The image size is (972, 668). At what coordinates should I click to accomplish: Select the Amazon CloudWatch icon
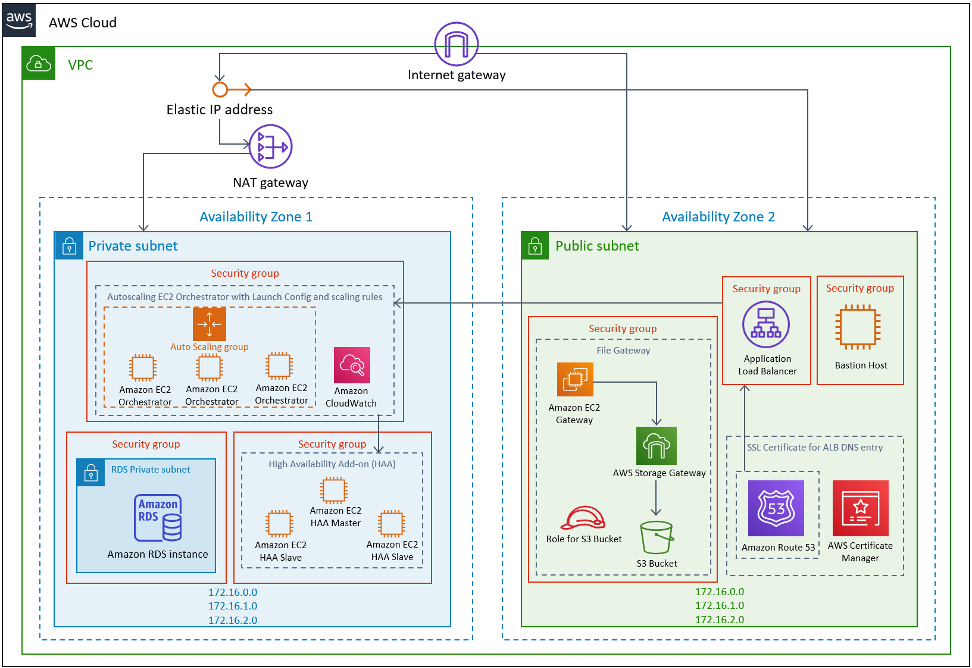pos(351,365)
